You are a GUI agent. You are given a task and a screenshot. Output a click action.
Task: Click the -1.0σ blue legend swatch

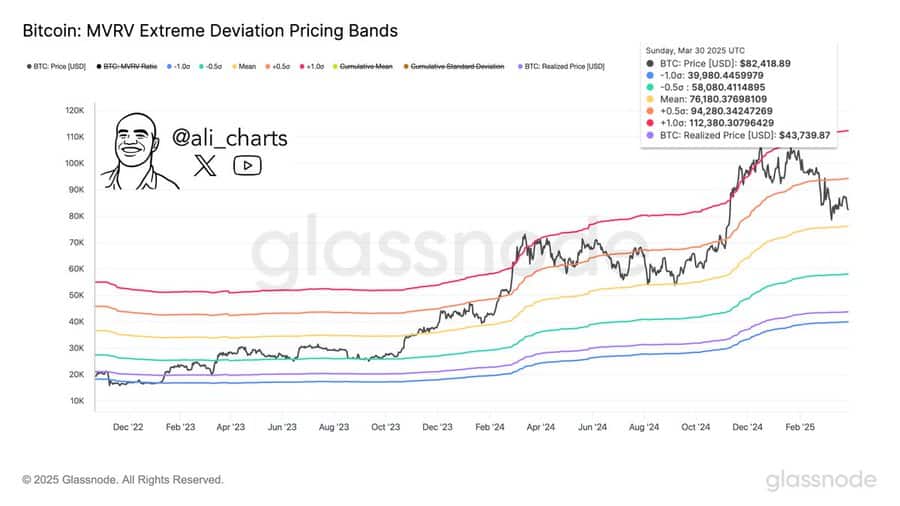pos(169,67)
